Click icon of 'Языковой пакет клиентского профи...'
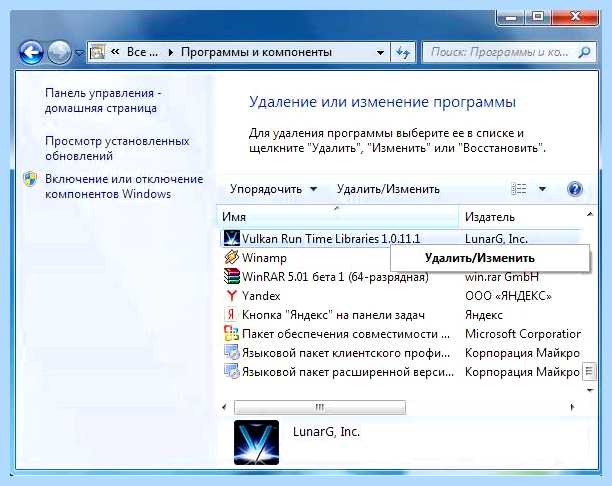Screen dimensions: 612x486 [x=231, y=352]
